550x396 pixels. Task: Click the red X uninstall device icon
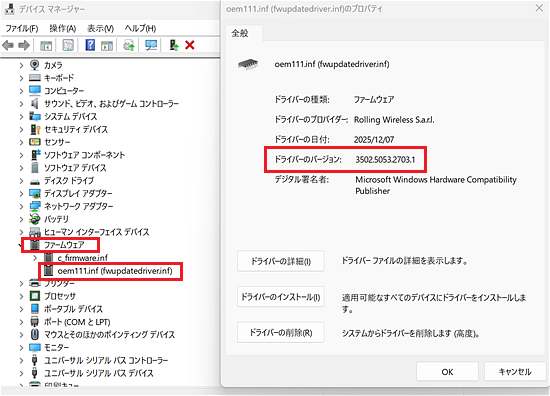coord(190,45)
